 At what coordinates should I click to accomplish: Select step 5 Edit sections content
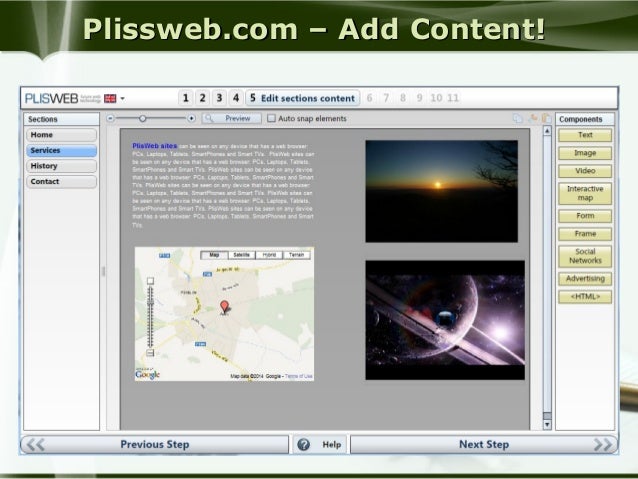pos(302,98)
